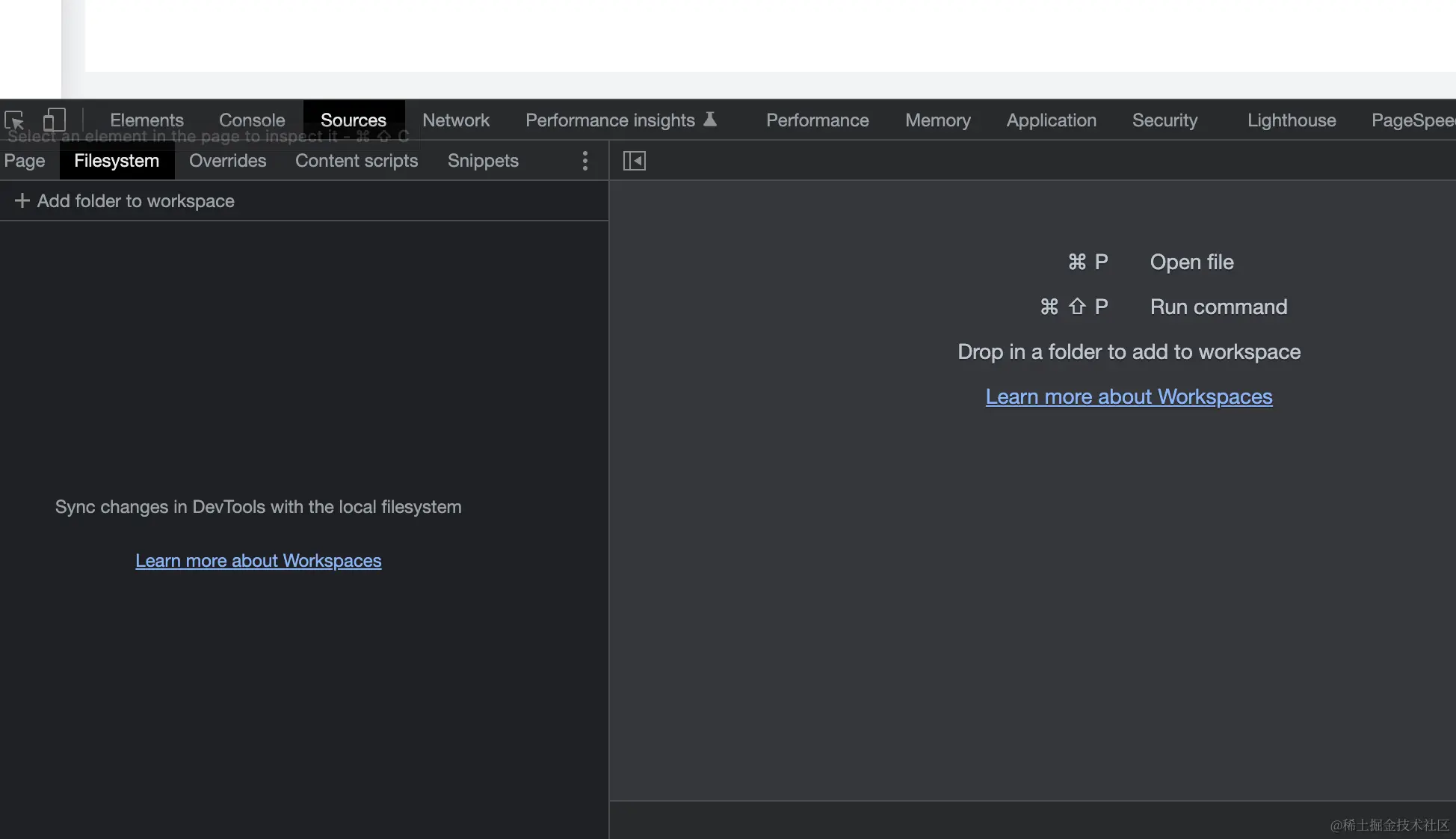
Task: Toggle the device toolbar icon
Action: click(x=54, y=120)
